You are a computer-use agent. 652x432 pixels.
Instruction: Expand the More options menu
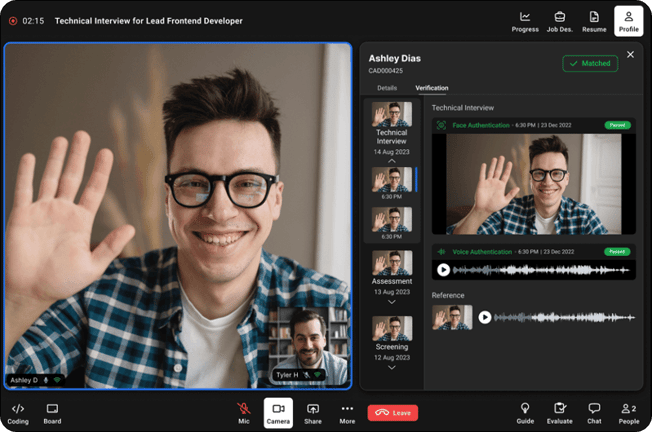tap(347, 409)
